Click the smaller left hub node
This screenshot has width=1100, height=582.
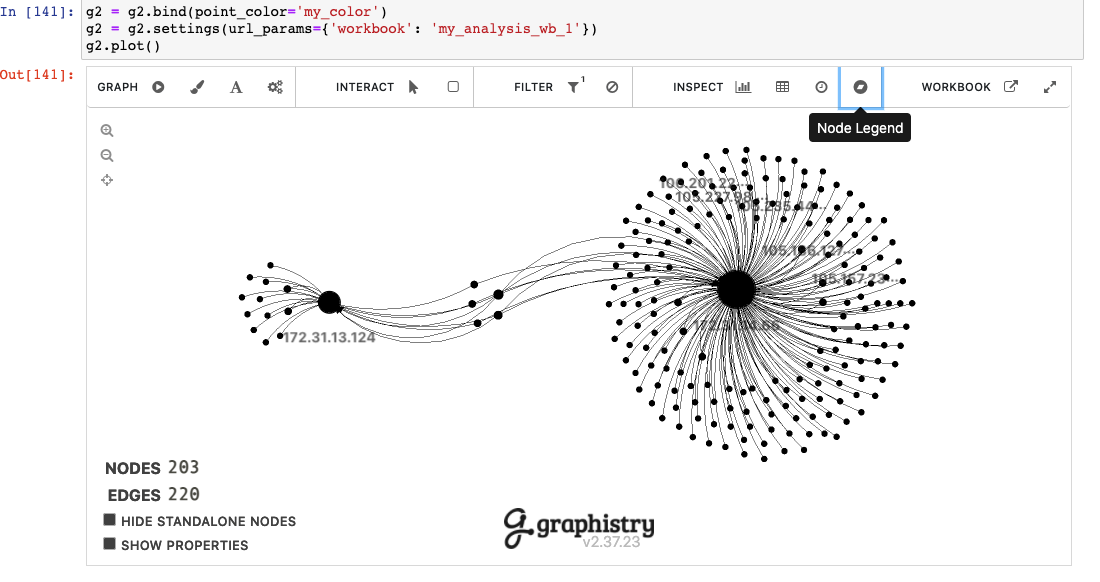329,302
